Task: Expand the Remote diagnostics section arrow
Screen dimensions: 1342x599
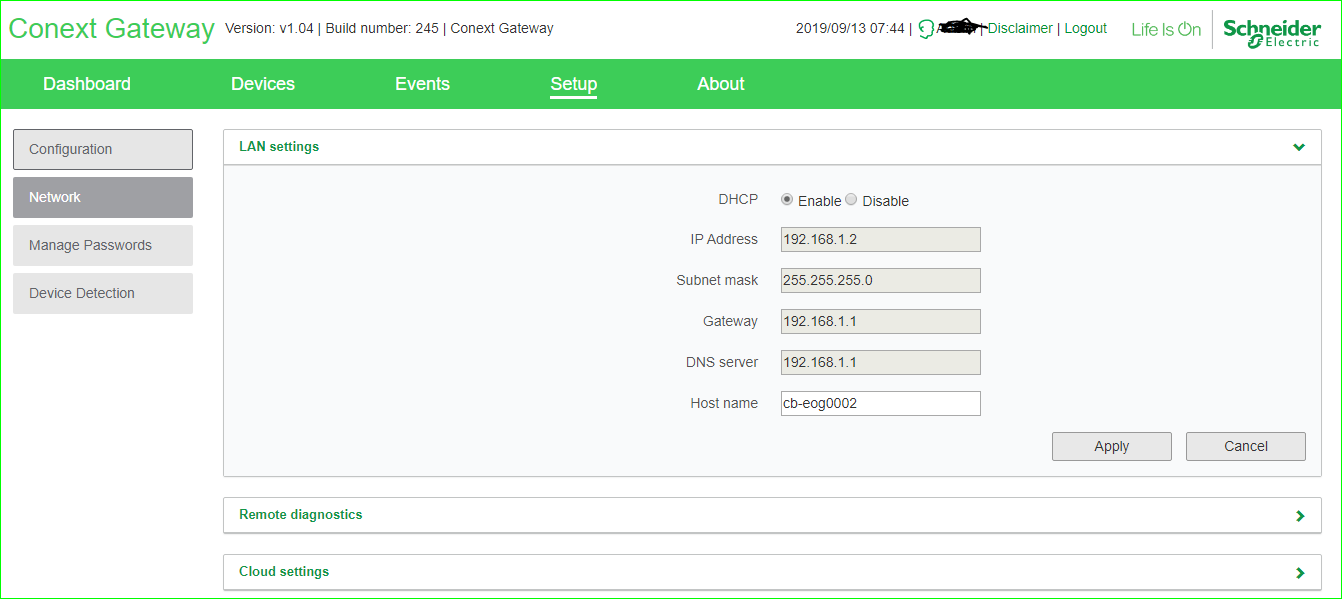Action: (x=1300, y=516)
